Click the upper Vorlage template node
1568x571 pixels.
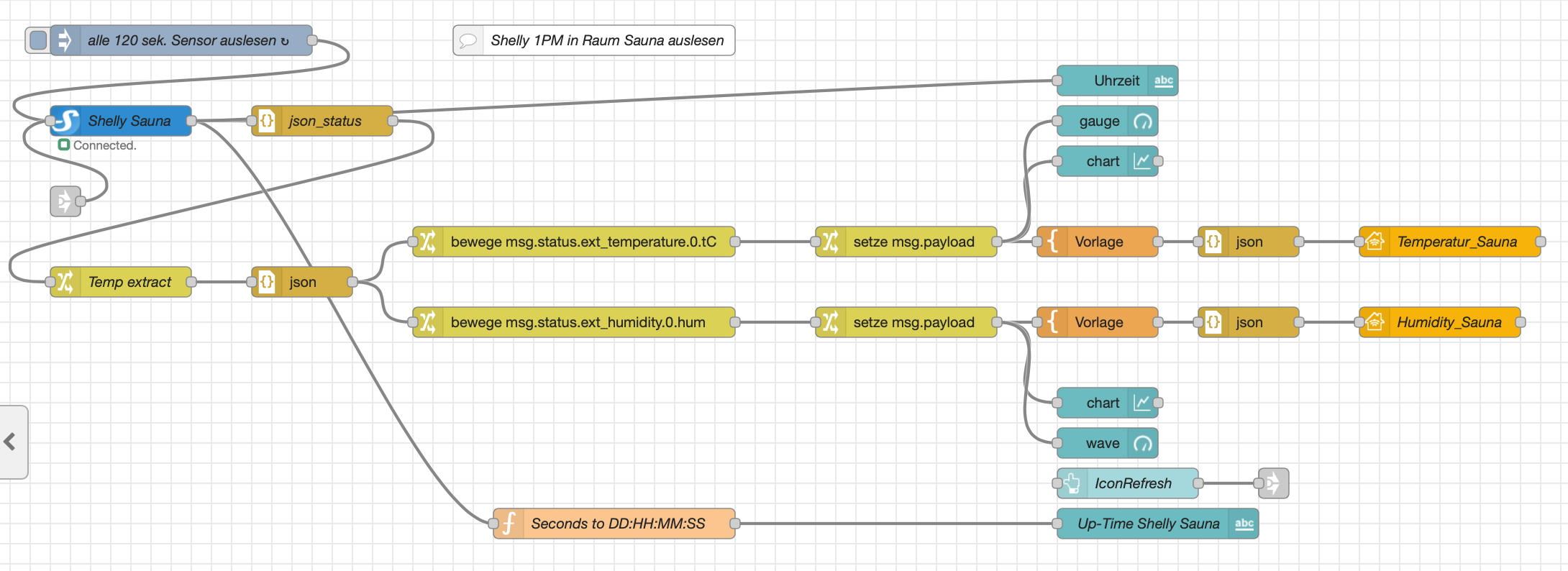tap(1098, 242)
